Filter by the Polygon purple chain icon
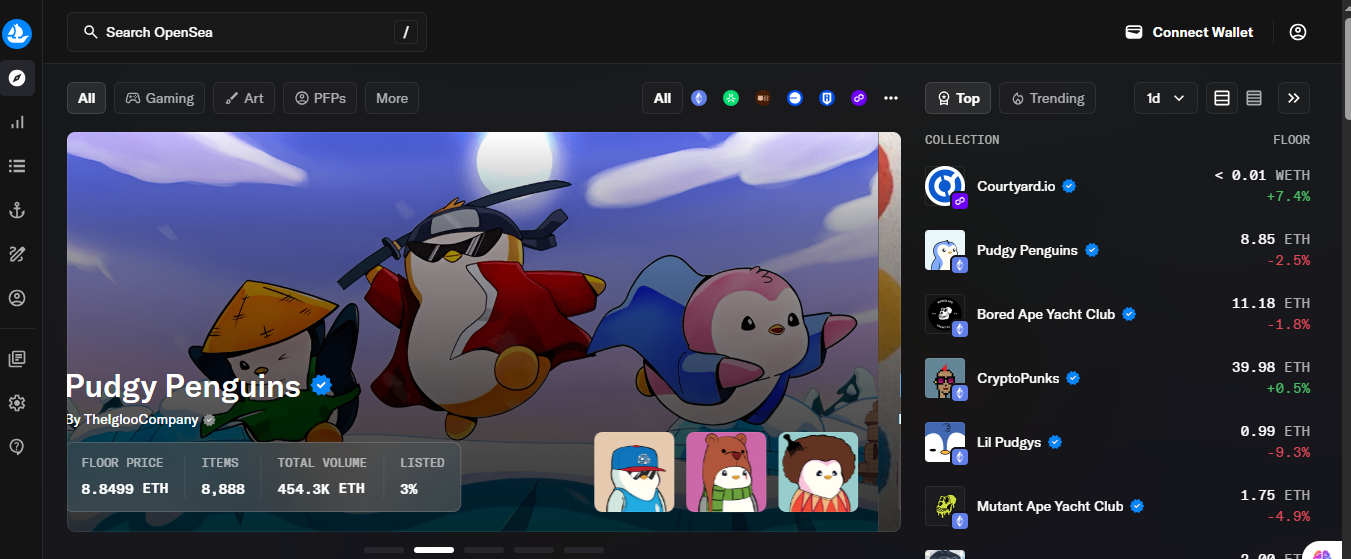The height and width of the screenshot is (559, 1351). pos(859,98)
